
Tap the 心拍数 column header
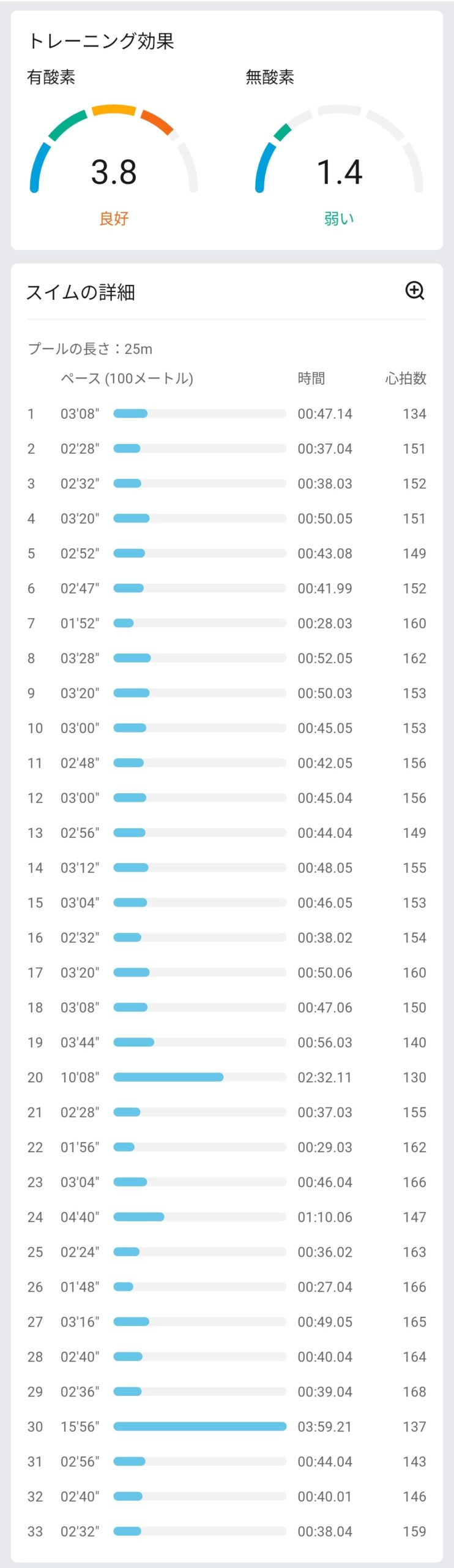click(406, 379)
